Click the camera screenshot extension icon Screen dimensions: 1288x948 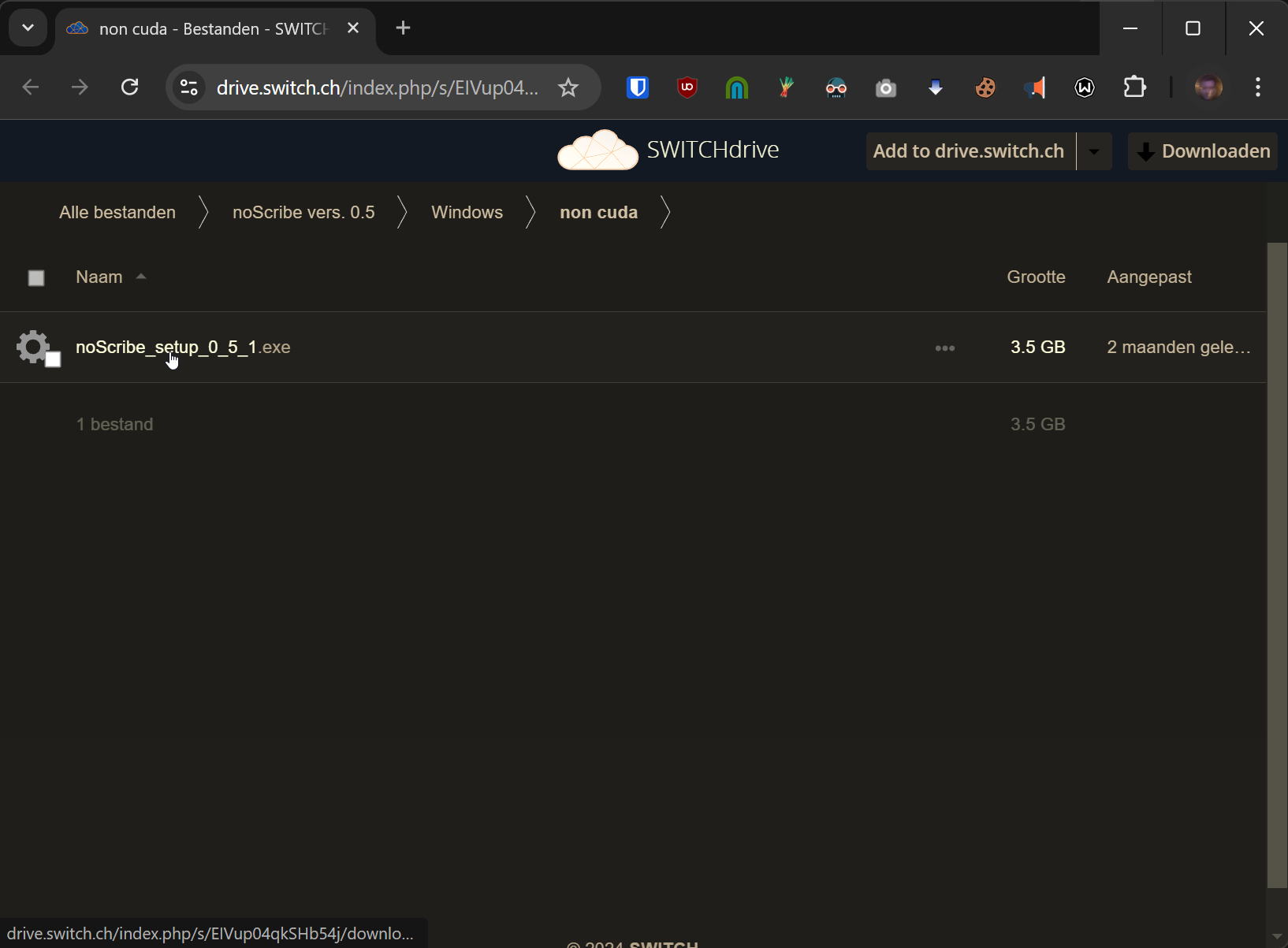click(886, 87)
